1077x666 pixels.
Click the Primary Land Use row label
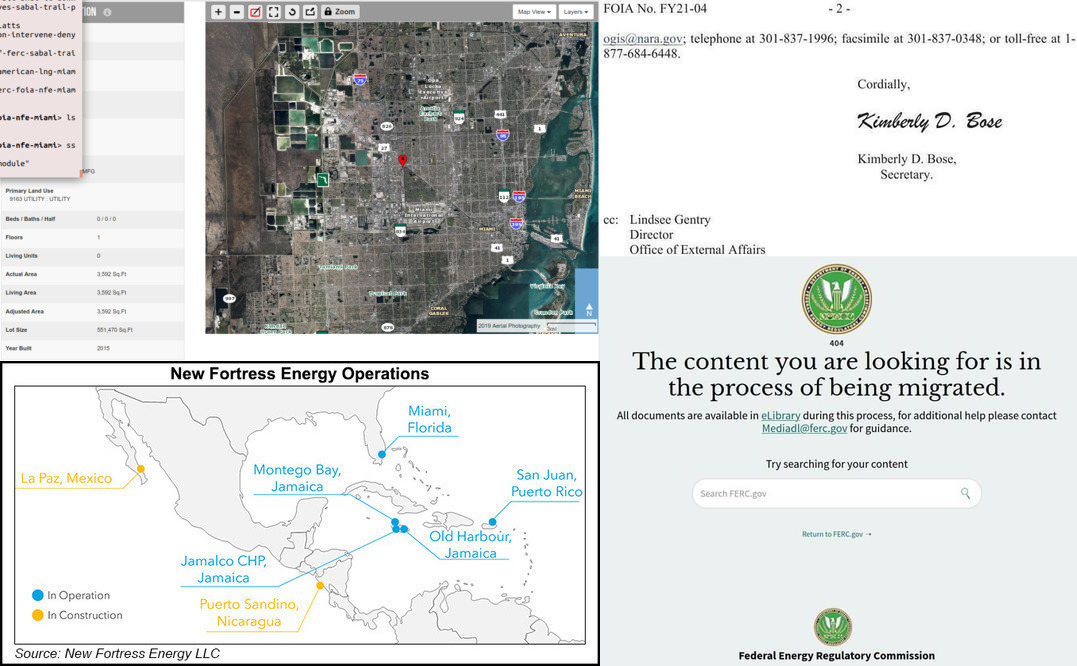pyautogui.click(x=30, y=191)
